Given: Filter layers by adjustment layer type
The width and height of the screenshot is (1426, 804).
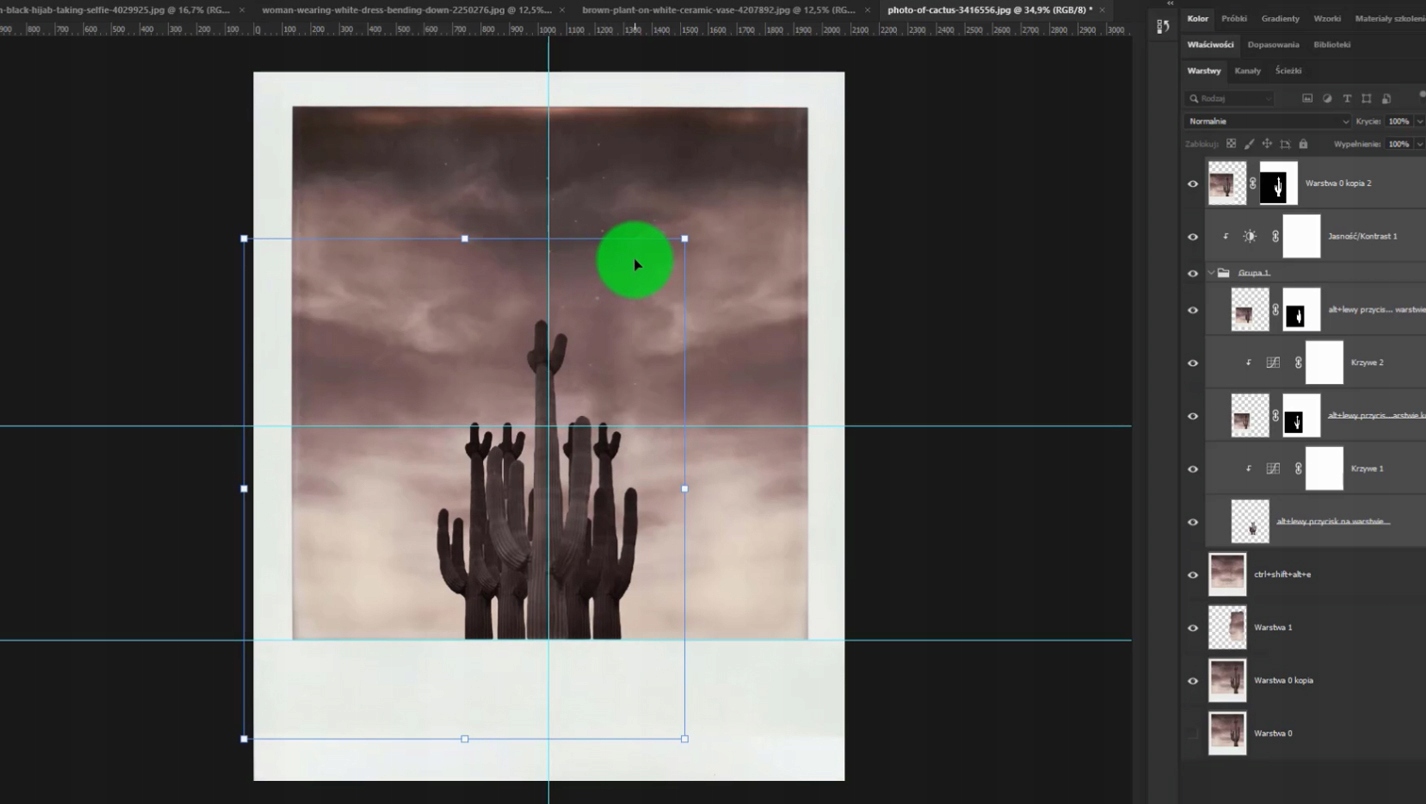Looking at the screenshot, I should click(1327, 99).
